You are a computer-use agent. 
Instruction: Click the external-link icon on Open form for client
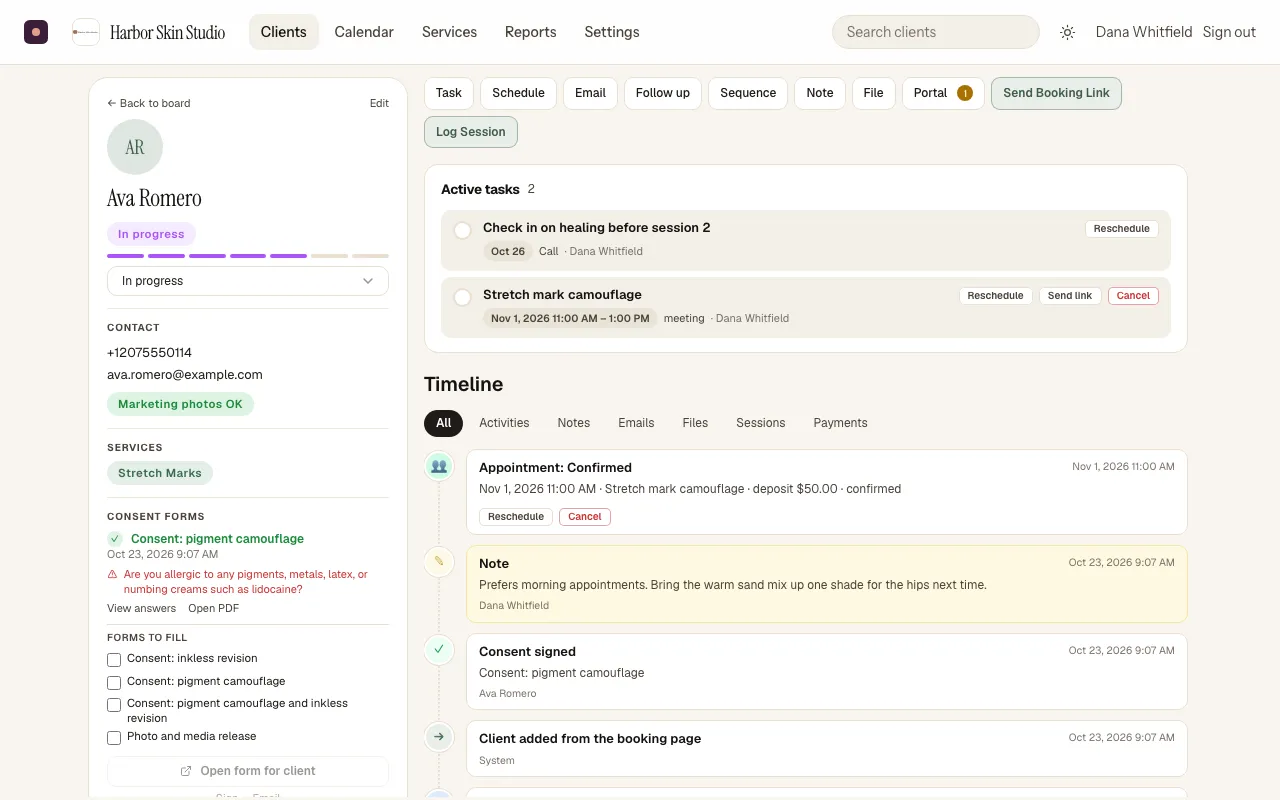(x=186, y=771)
